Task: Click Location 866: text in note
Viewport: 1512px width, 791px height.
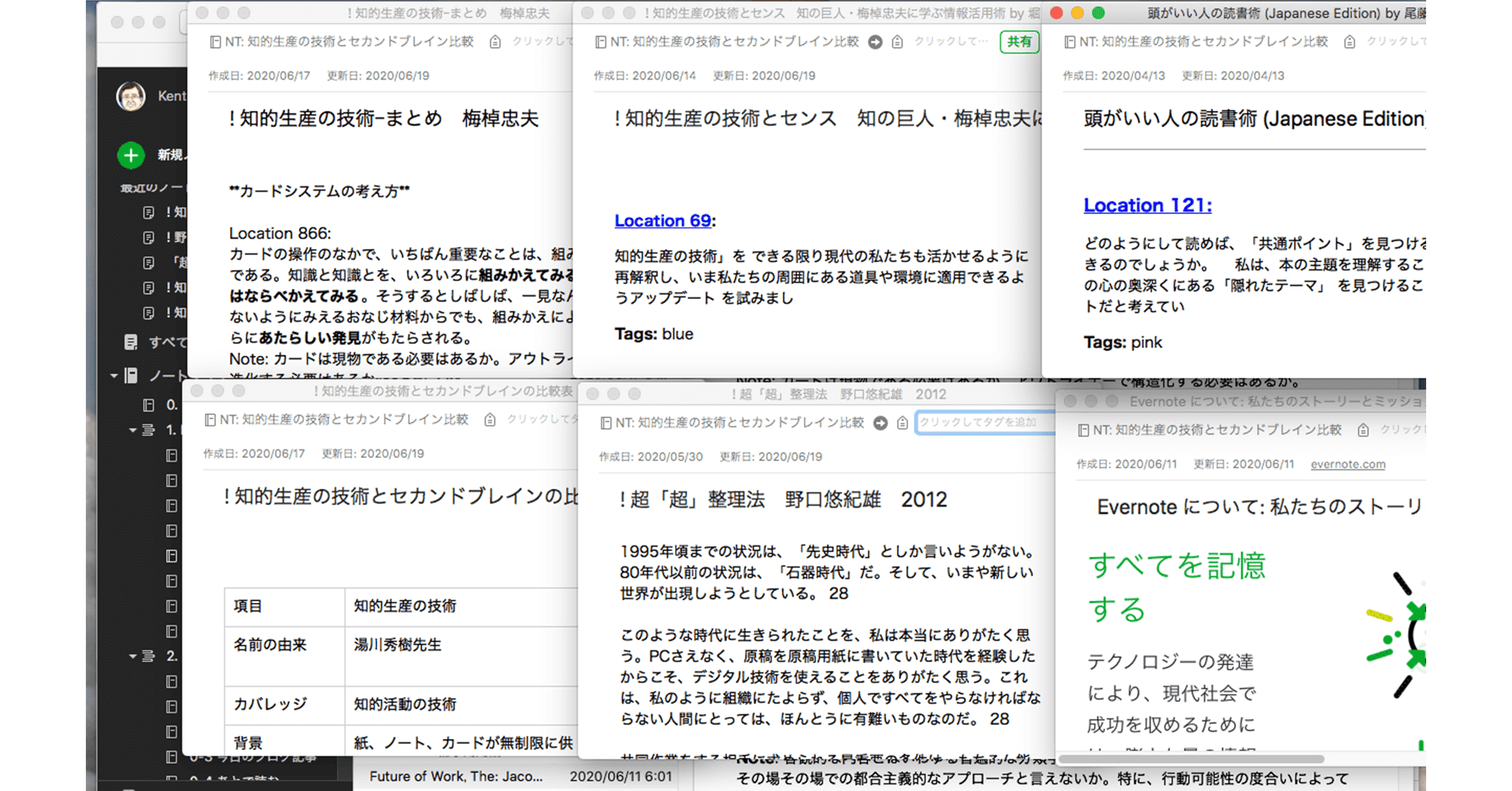Action: (280, 234)
